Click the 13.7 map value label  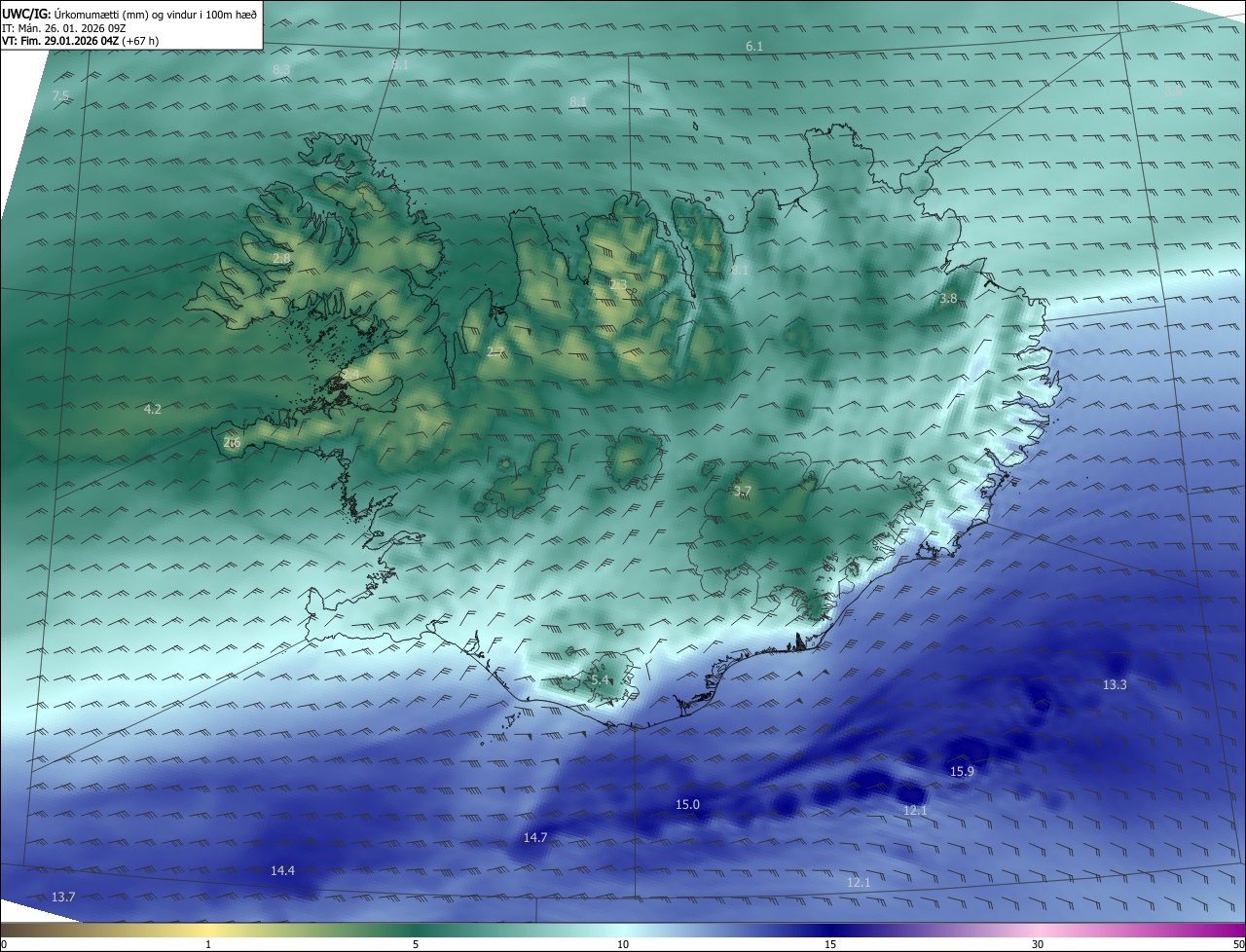pos(63,897)
